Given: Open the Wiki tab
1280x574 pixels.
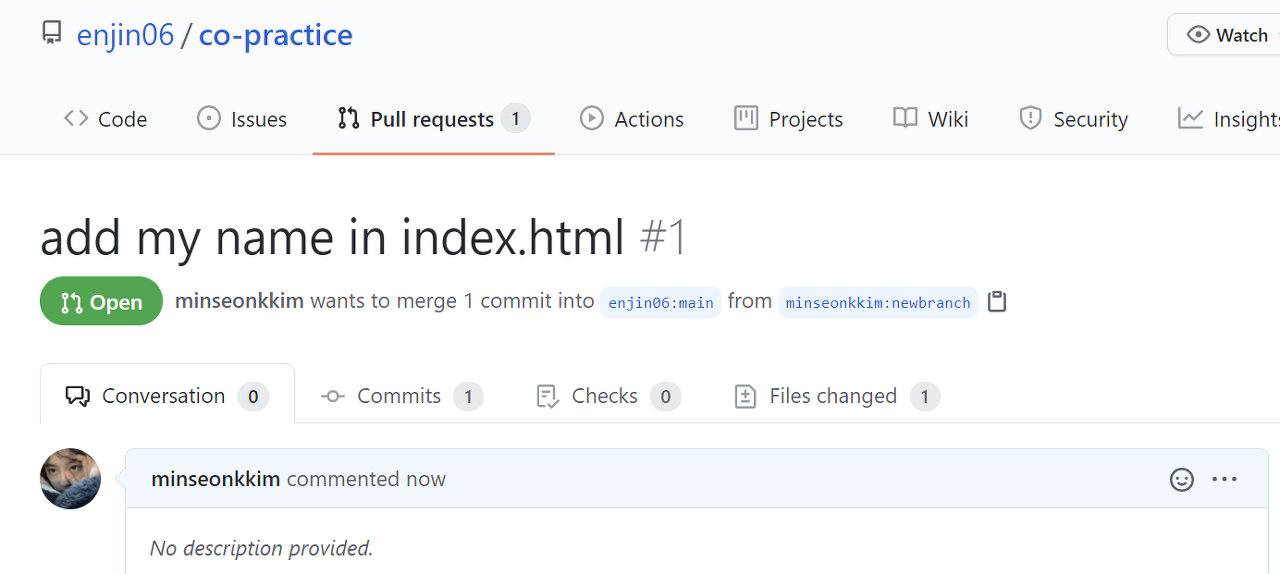Looking at the screenshot, I should (x=931, y=119).
